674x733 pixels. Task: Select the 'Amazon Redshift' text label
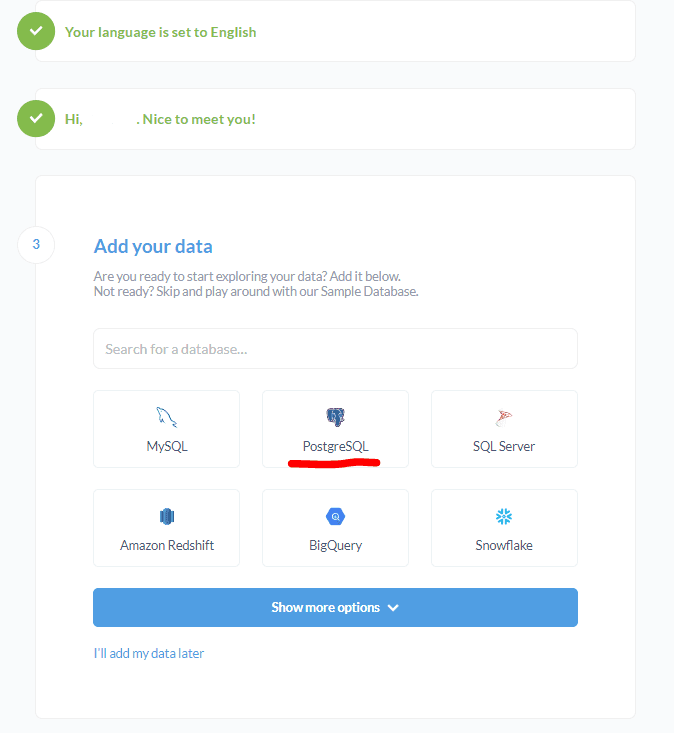point(167,545)
